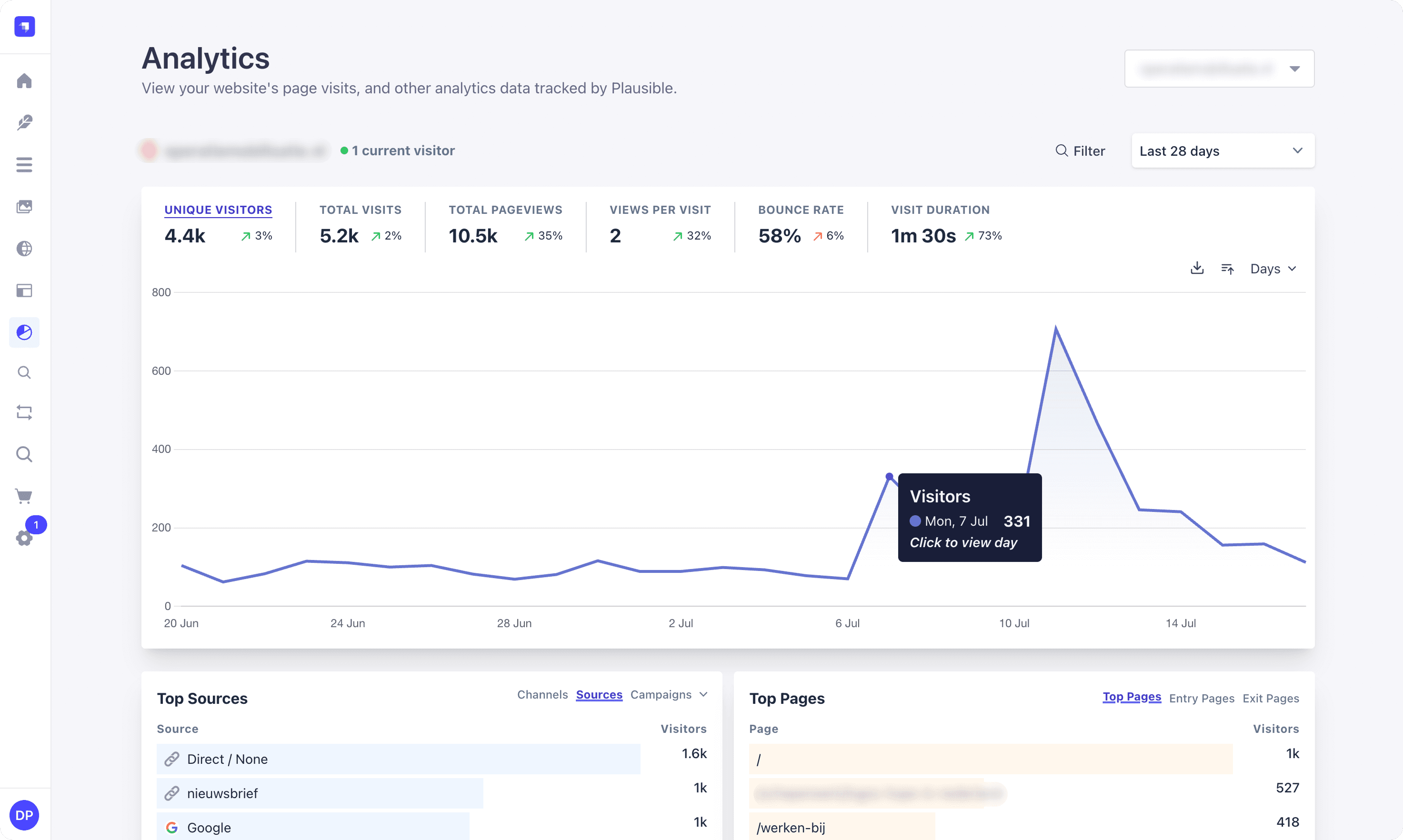This screenshot has height=840, width=1403.
Task: Click the hamburger list sidebar icon
Action: tap(24, 165)
